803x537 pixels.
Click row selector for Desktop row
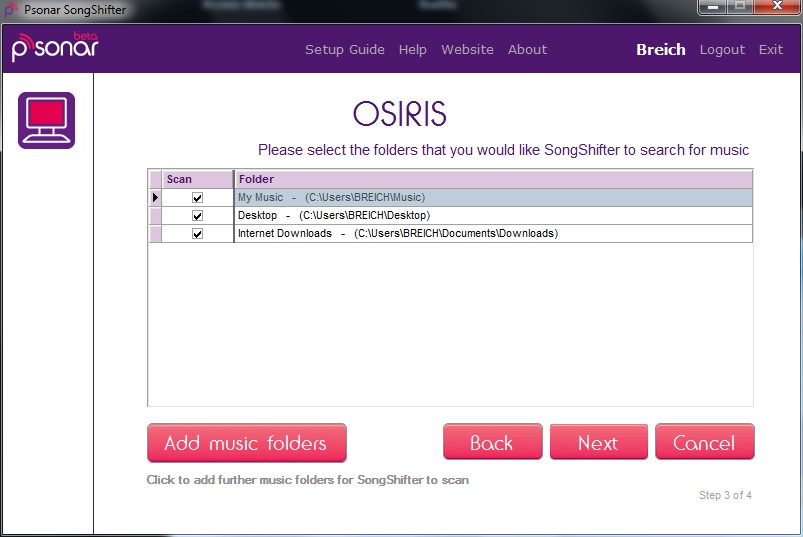[x=155, y=216]
